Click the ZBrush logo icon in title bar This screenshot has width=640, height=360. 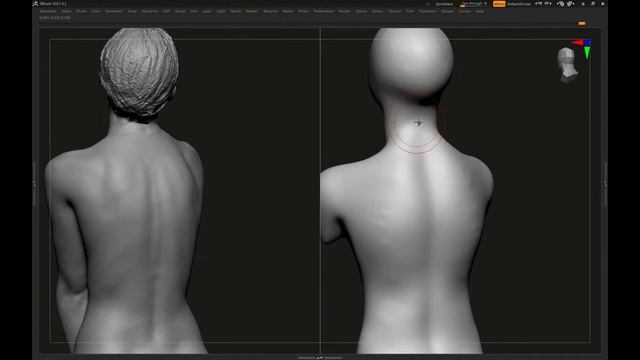click(x=35, y=4)
